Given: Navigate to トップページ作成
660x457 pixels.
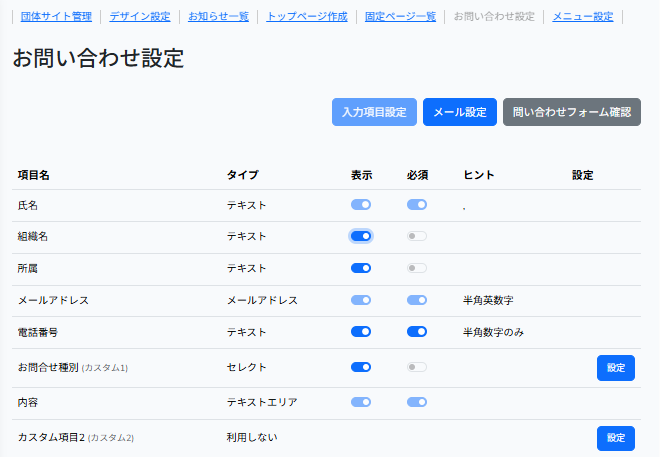Looking at the screenshot, I should point(307,17).
